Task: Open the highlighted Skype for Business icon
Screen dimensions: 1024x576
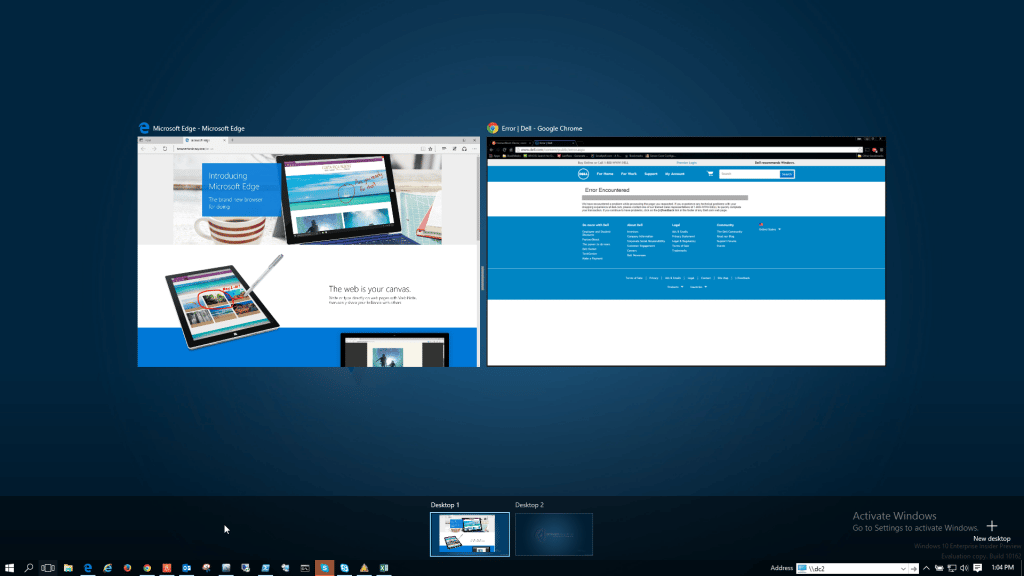Action: [x=325, y=568]
